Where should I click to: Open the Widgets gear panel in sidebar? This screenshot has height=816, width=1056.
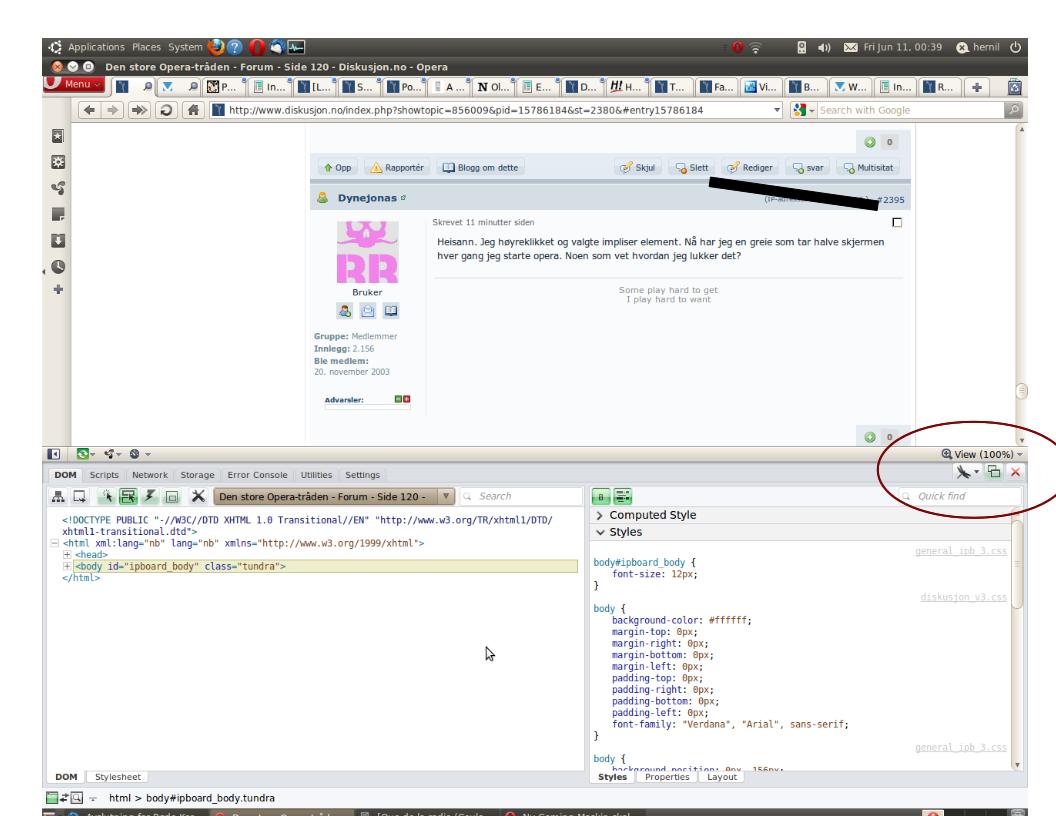pyautogui.click(x=58, y=162)
